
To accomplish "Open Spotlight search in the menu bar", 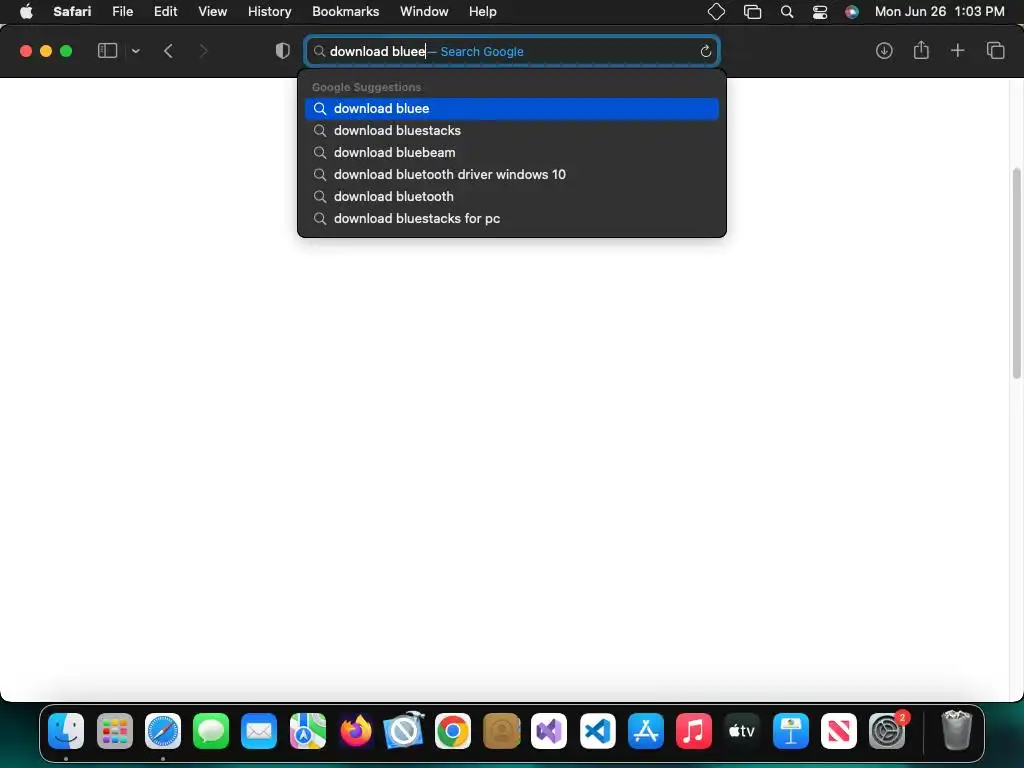I will click(x=787, y=11).
